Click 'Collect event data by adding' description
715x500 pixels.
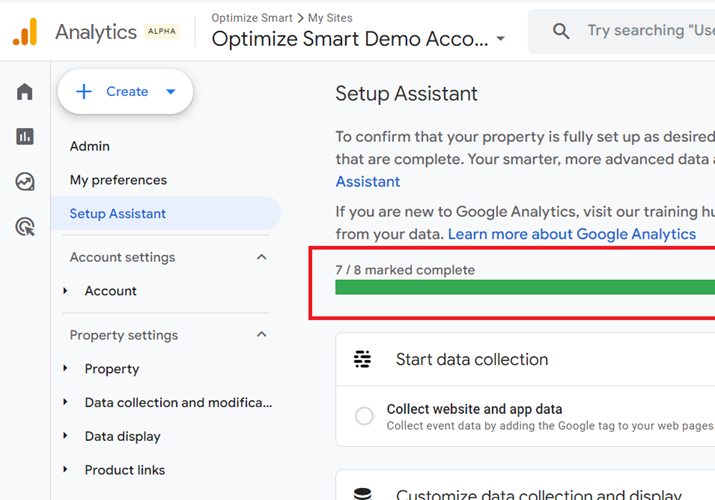pos(550,426)
